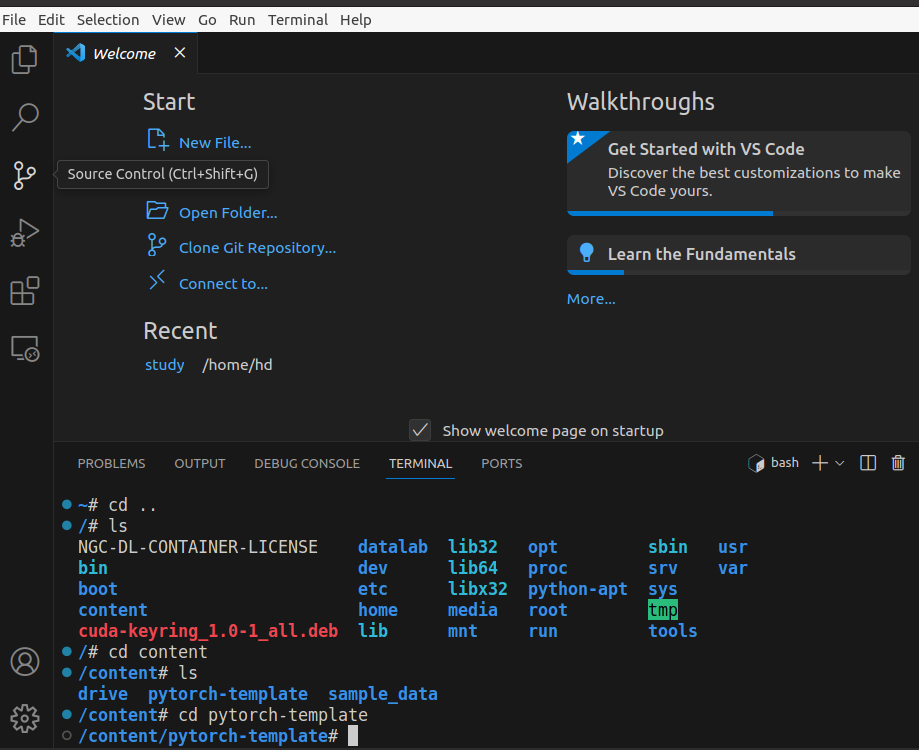Screen dimensions: 919x750
Task: Click datalab in terminal listing
Action: tap(393, 547)
